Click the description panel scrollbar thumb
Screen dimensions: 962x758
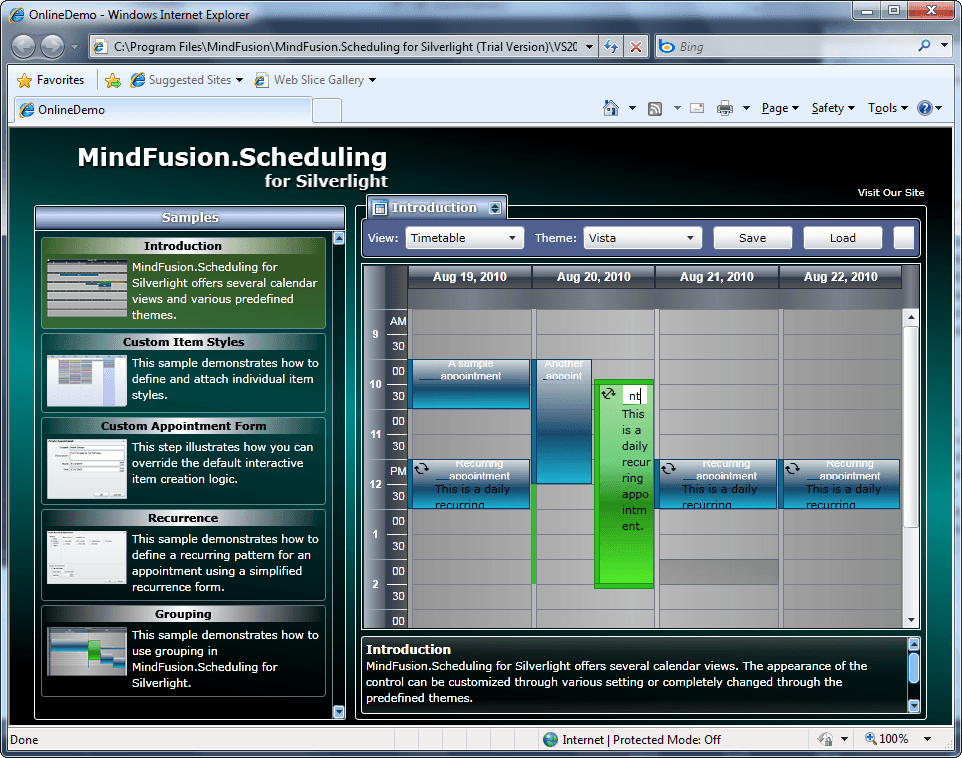click(x=914, y=668)
